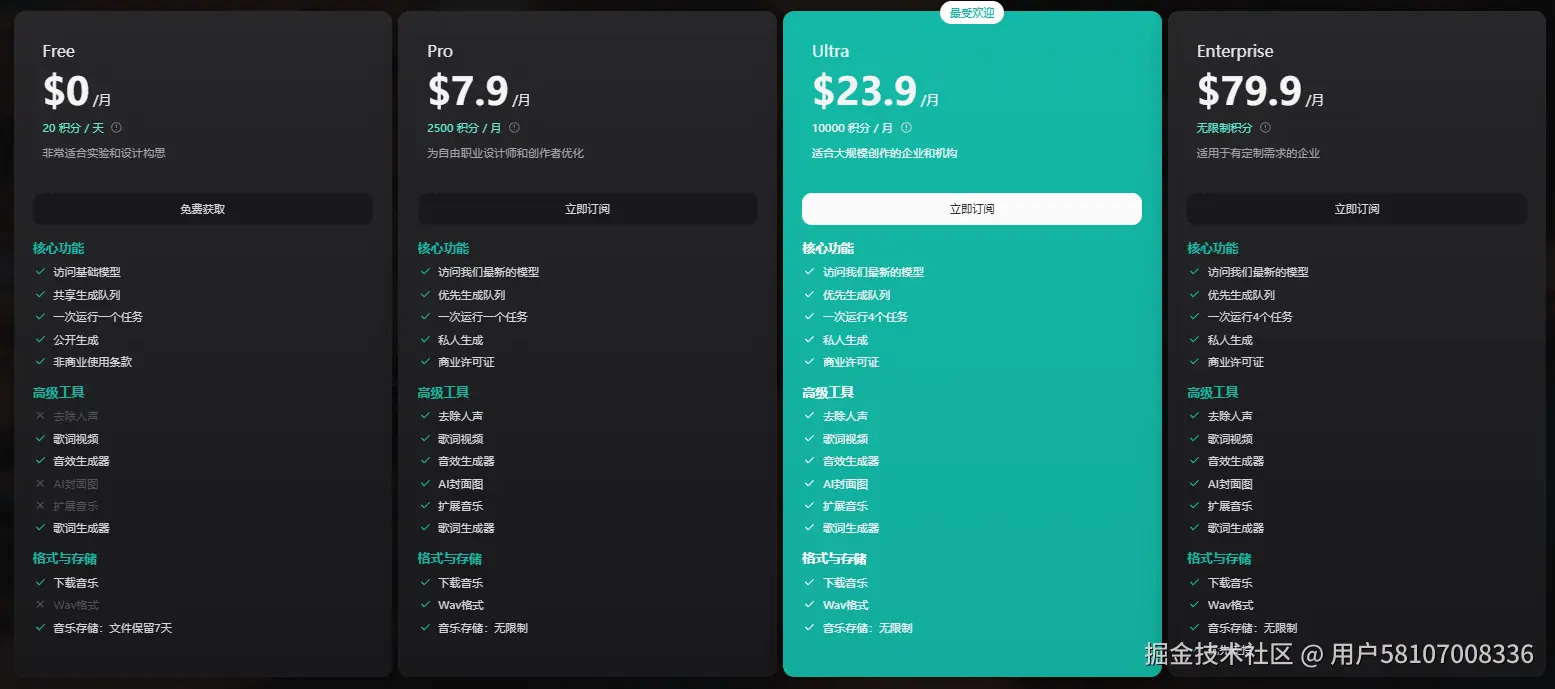This screenshot has width=1555, height=689.
Task: Click Pro's 立即订阅 button
Action: (587, 209)
